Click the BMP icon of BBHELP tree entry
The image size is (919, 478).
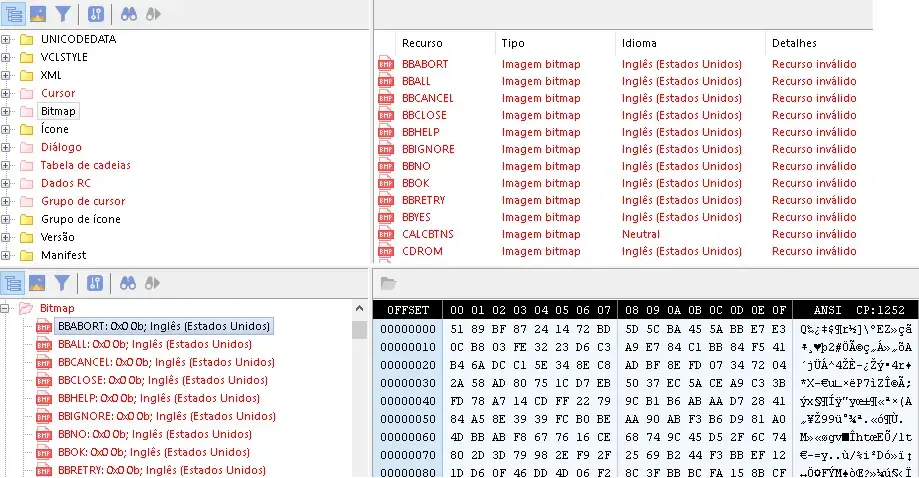(x=43, y=398)
